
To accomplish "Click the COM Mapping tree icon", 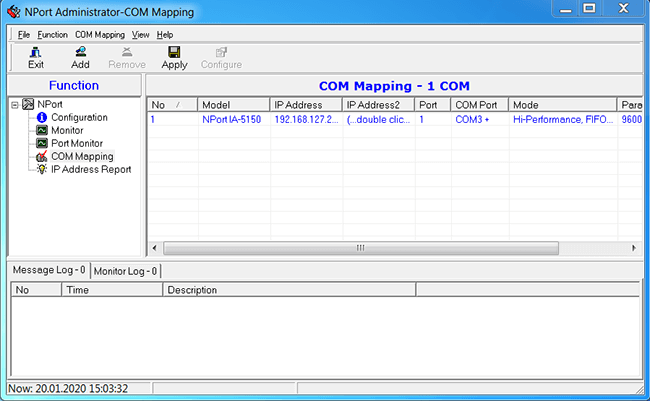I will click(41, 156).
